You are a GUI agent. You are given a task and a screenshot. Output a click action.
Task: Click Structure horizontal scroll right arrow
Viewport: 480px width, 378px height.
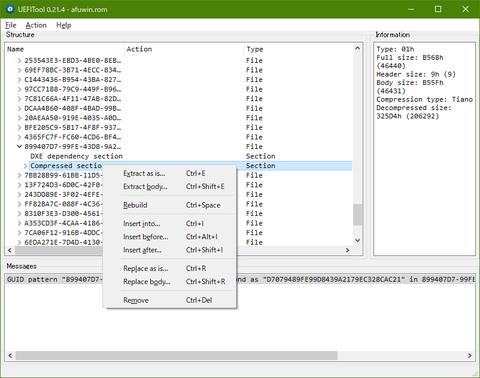click(348, 250)
